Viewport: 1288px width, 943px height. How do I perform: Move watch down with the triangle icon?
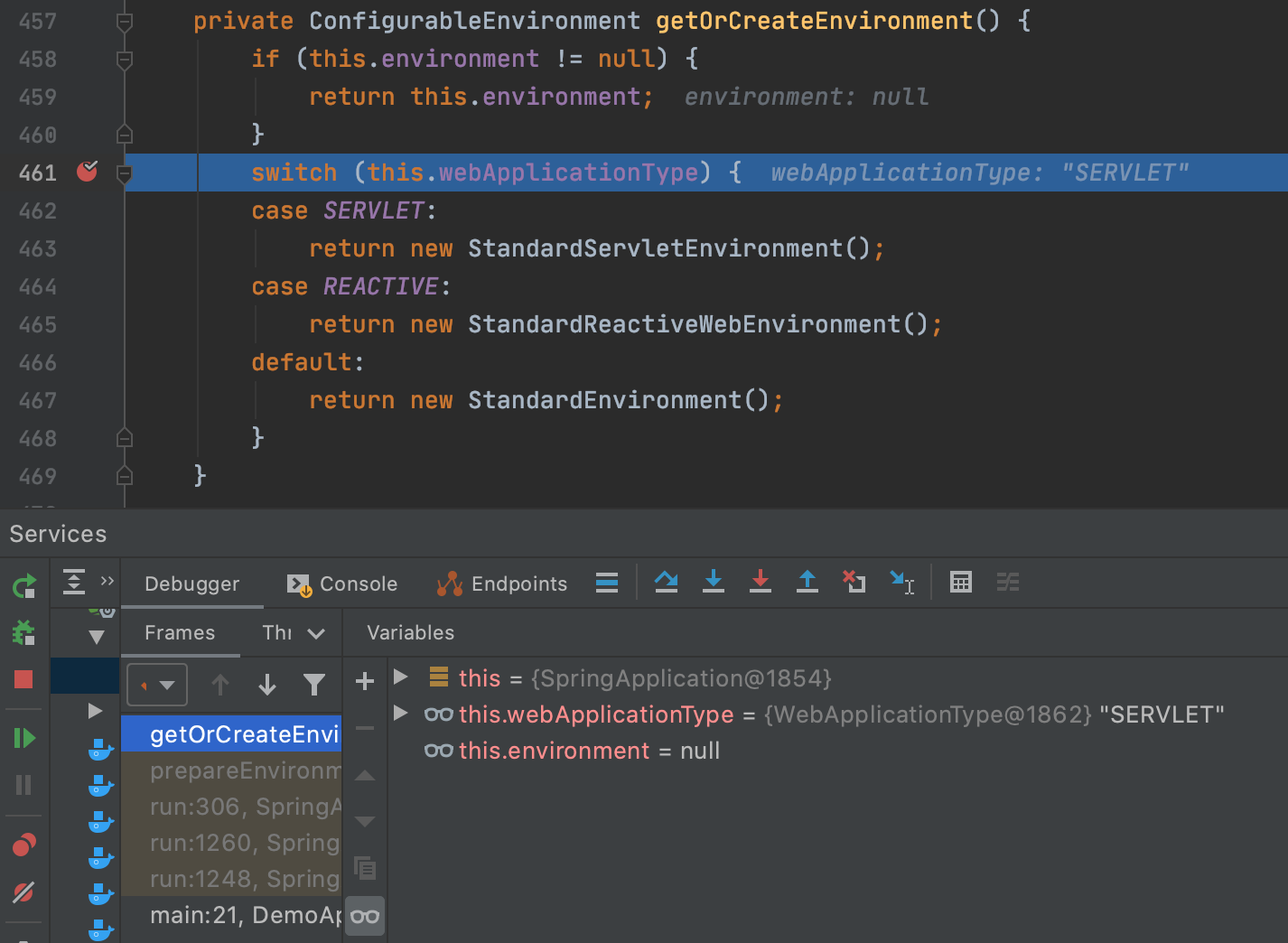365,821
